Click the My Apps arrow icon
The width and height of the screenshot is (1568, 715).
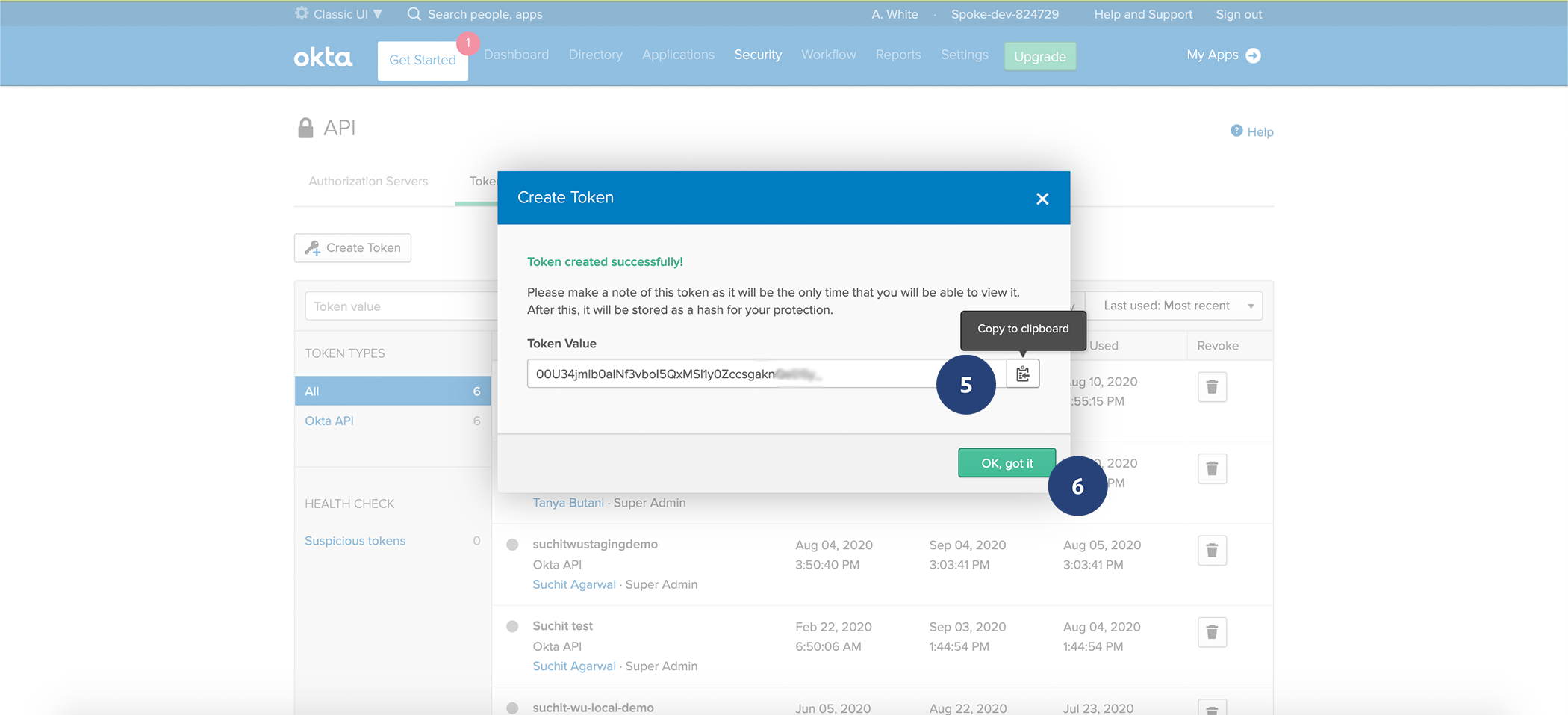pyautogui.click(x=1254, y=55)
